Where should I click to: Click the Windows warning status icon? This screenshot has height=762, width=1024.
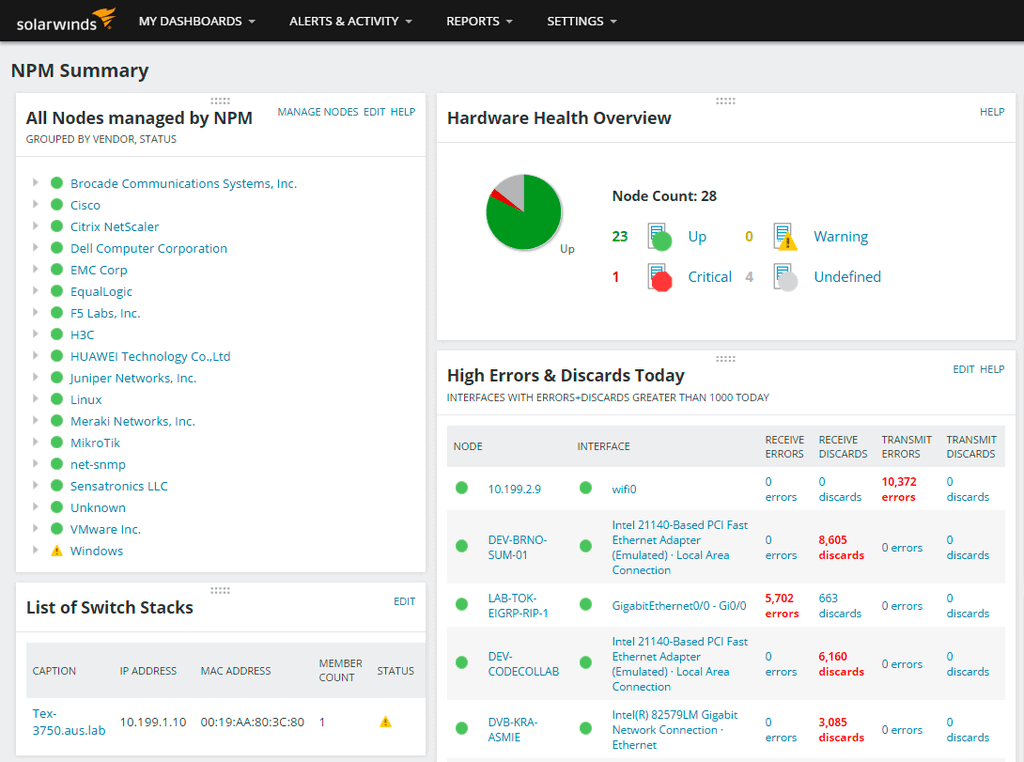57,550
